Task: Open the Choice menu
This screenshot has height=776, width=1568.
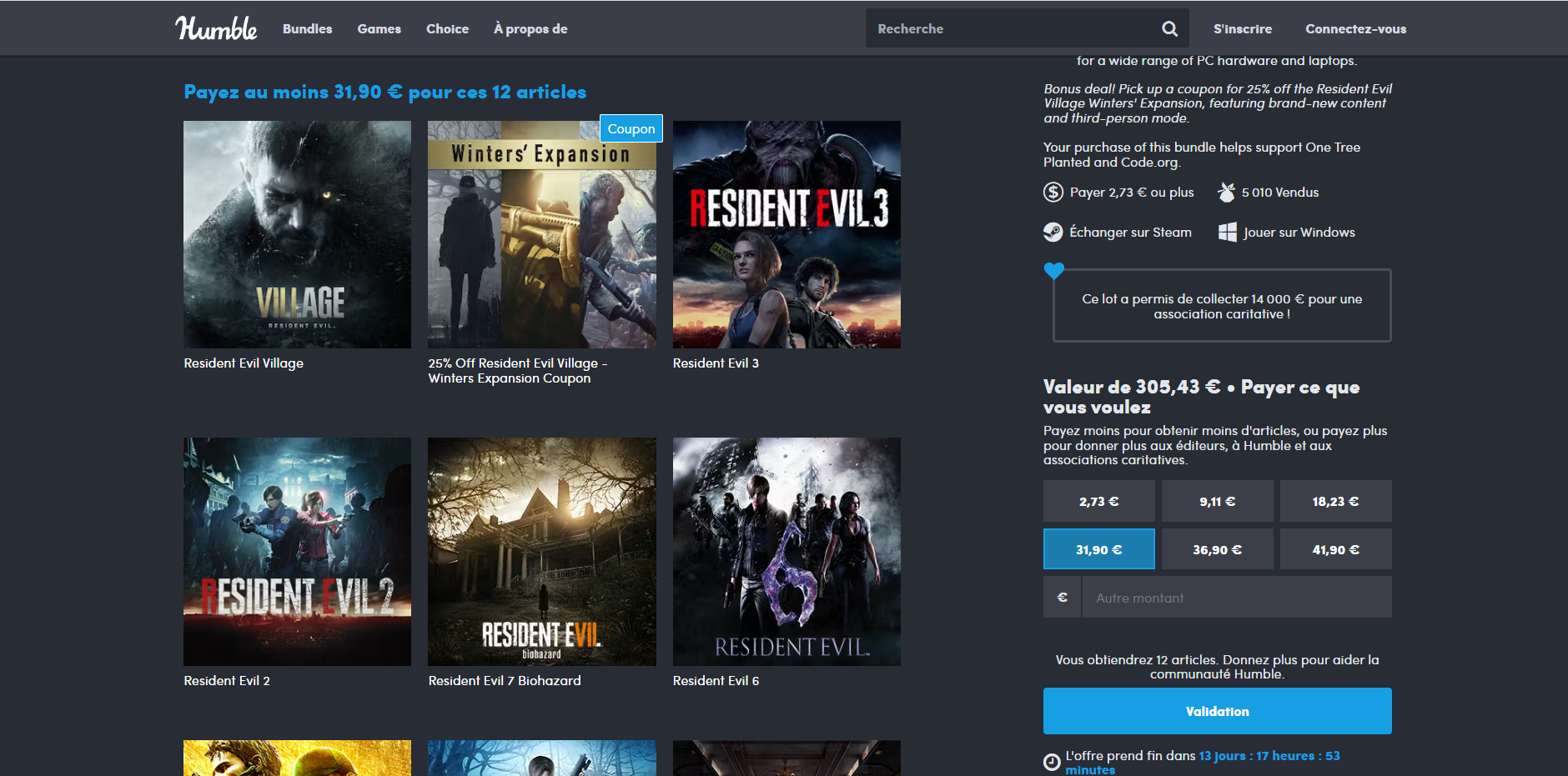Action: point(447,28)
